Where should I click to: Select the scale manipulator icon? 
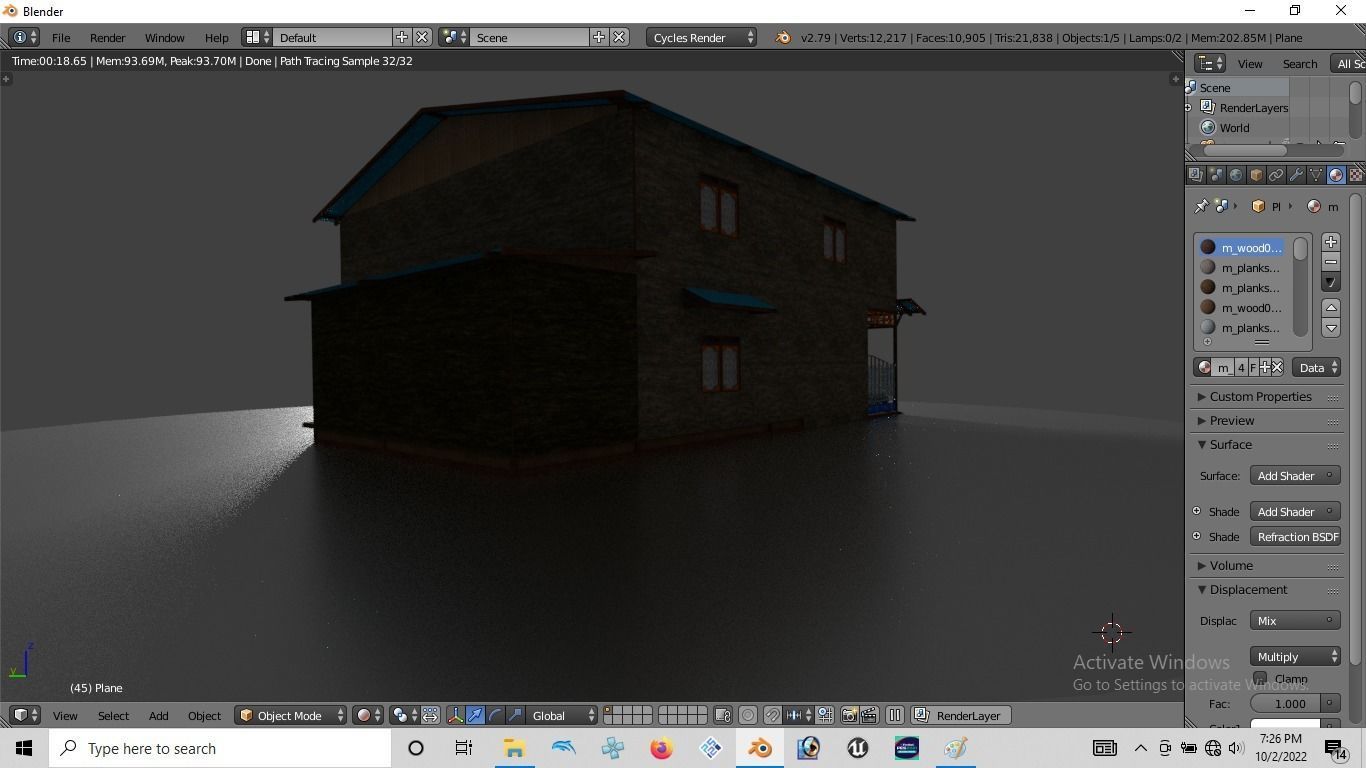[x=515, y=716]
